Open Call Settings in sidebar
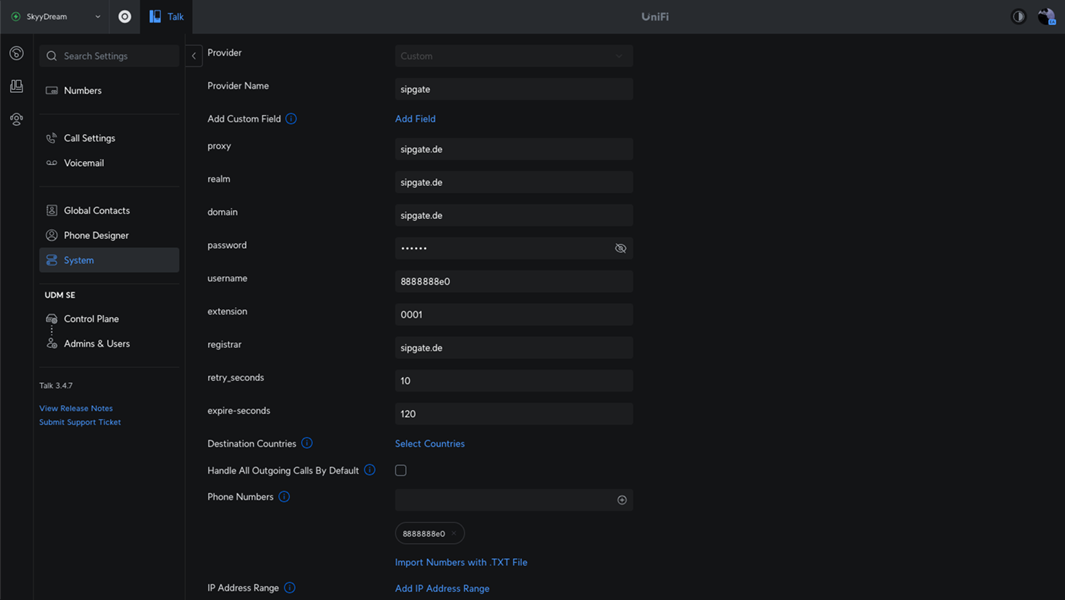This screenshot has height=600, width=1065. [x=89, y=138]
